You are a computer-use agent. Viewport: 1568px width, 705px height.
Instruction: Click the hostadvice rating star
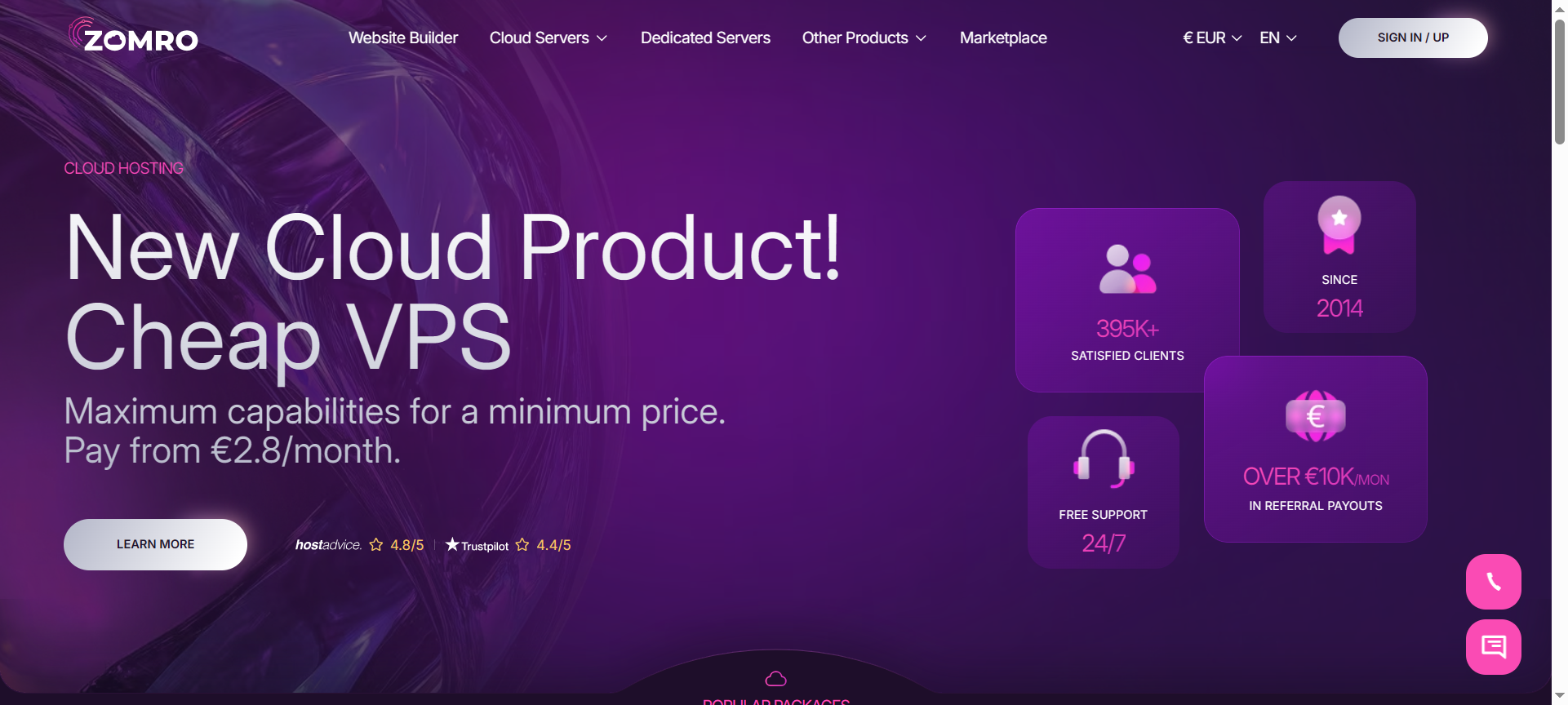click(x=376, y=544)
